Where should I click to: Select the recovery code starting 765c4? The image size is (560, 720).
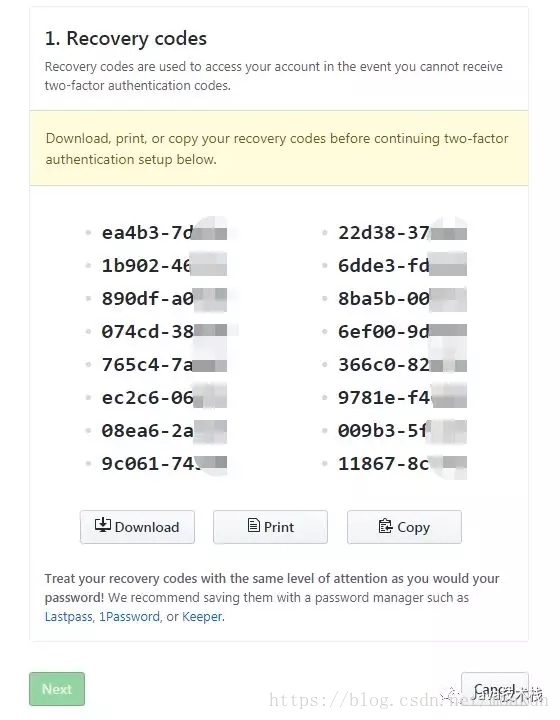[164, 365]
